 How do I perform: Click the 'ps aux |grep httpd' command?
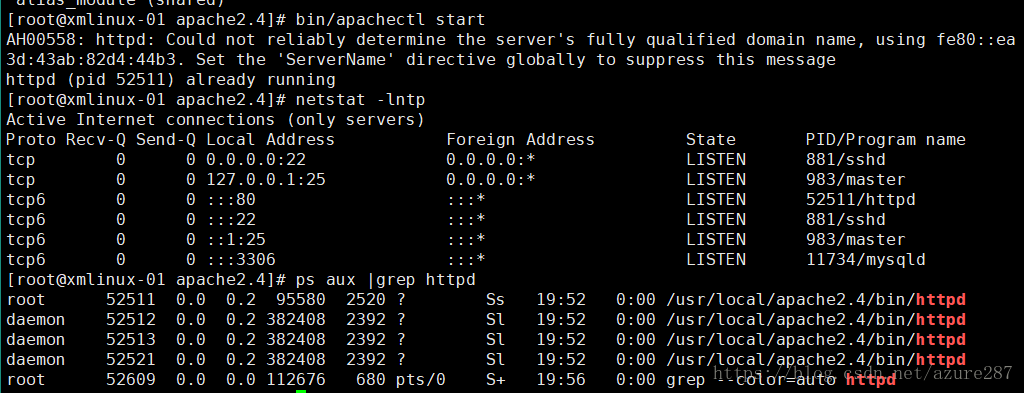(x=385, y=280)
